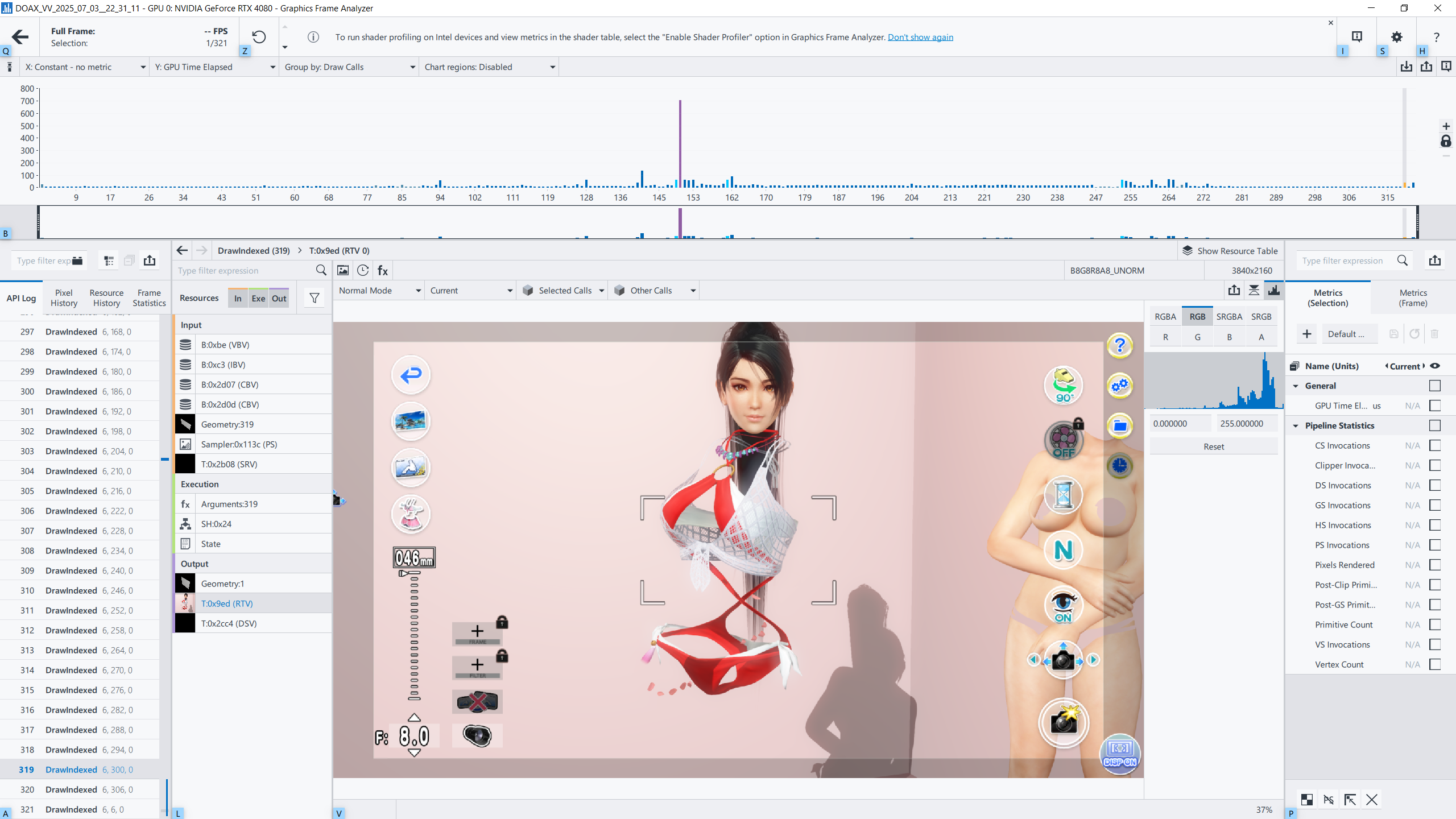The image size is (1456, 819).
Task: Select the API Log tab
Action: [21, 298]
